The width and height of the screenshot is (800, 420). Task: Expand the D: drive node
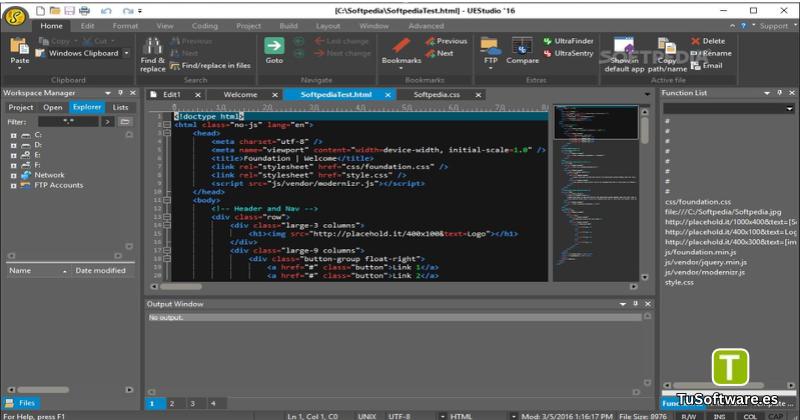[14, 145]
